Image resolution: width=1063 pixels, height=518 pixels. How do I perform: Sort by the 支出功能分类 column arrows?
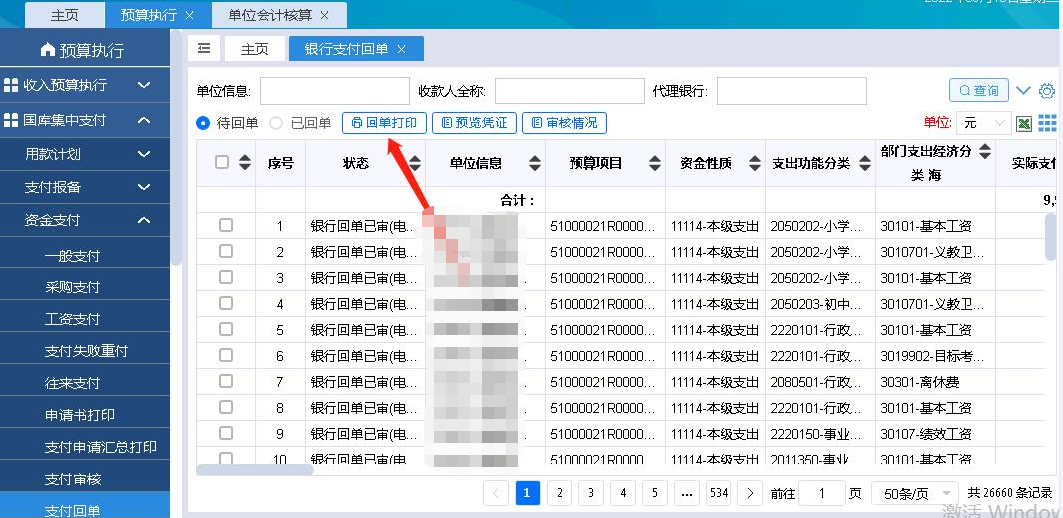[x=864, y=163]
